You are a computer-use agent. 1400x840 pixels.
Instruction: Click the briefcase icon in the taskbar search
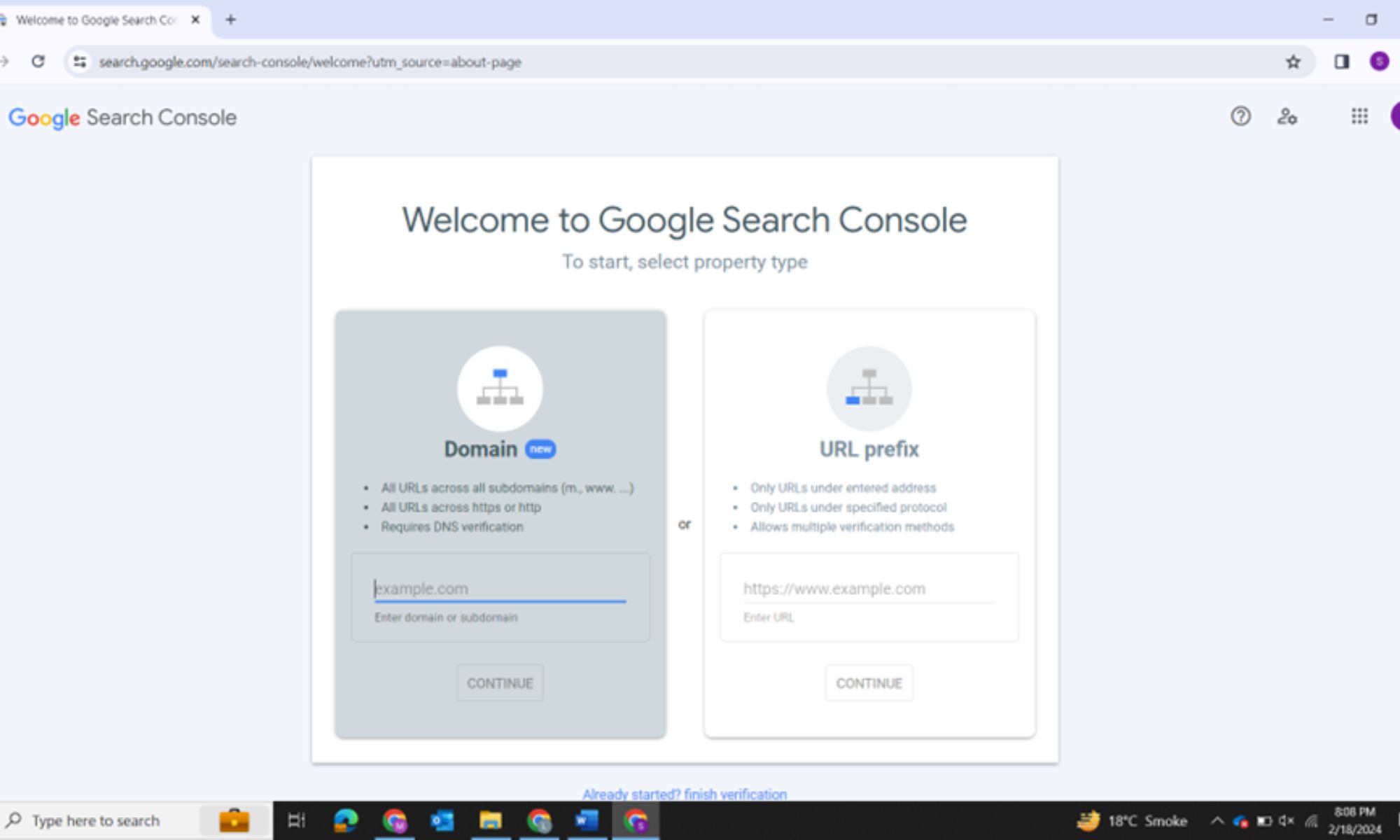tap(234, 820)
